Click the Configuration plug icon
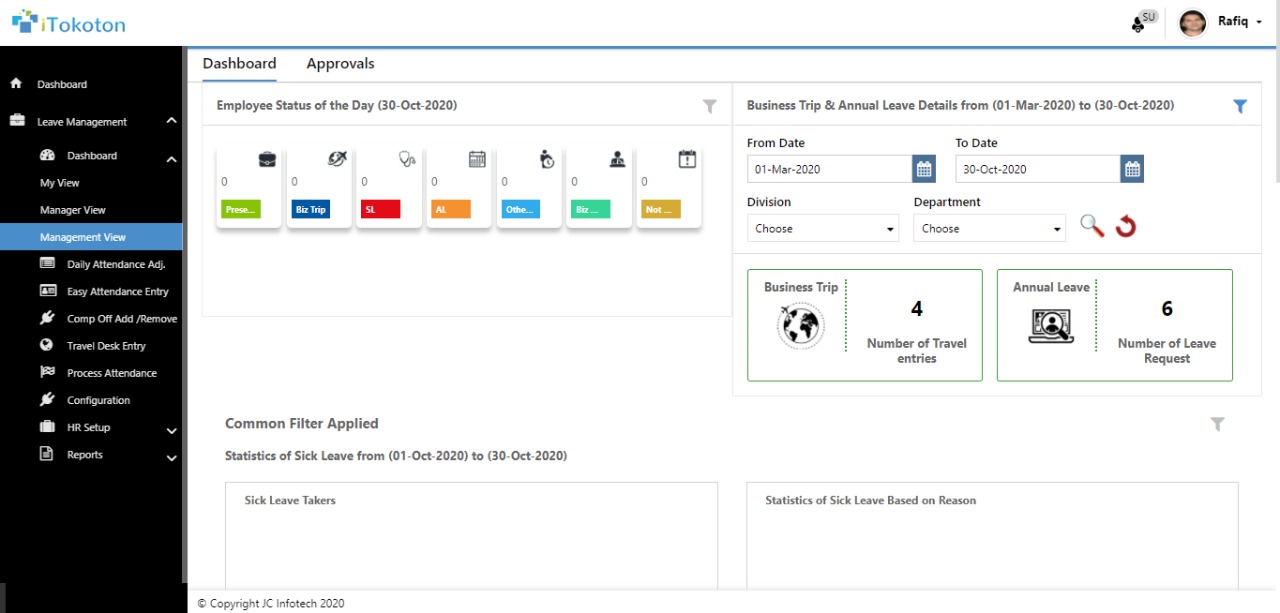The image size is (1280, 613). coord(47,399)
